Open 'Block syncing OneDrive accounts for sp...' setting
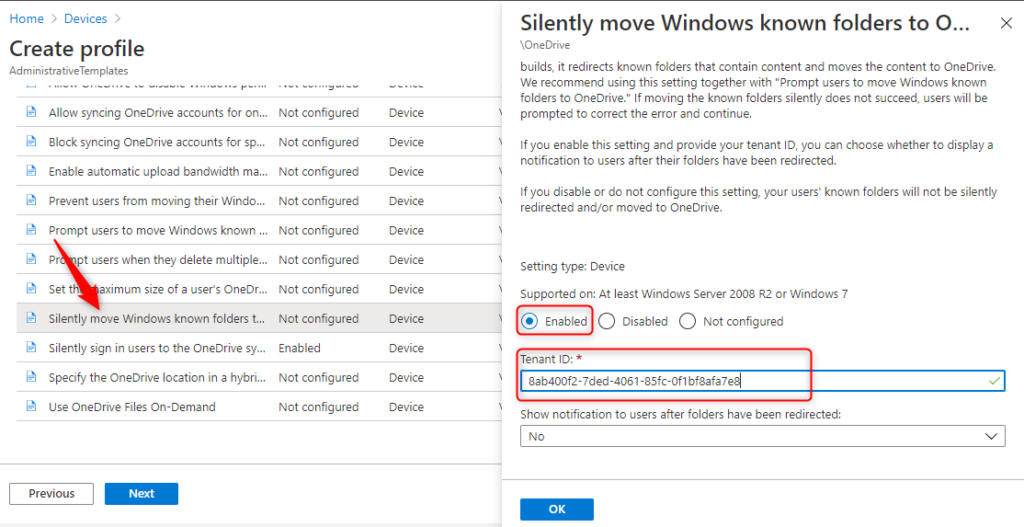1024x527 pixels. pos(156,142)
